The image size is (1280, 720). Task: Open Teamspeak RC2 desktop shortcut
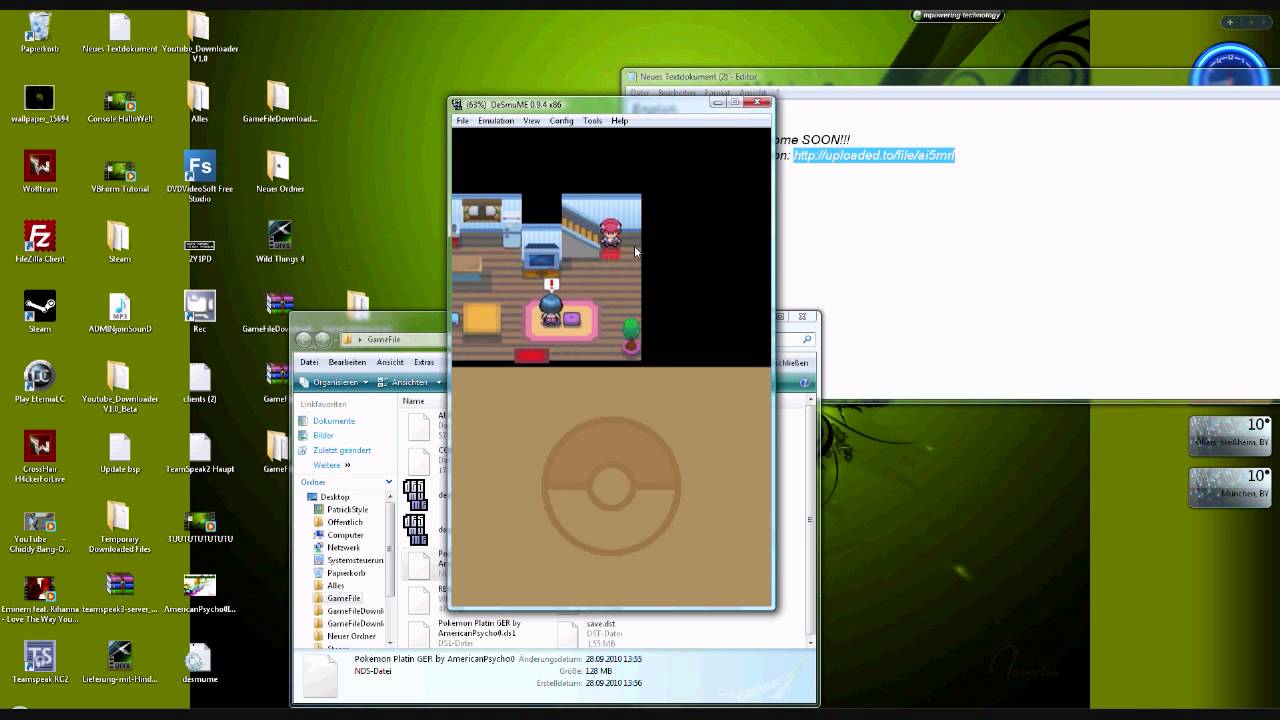coord(40,661)
